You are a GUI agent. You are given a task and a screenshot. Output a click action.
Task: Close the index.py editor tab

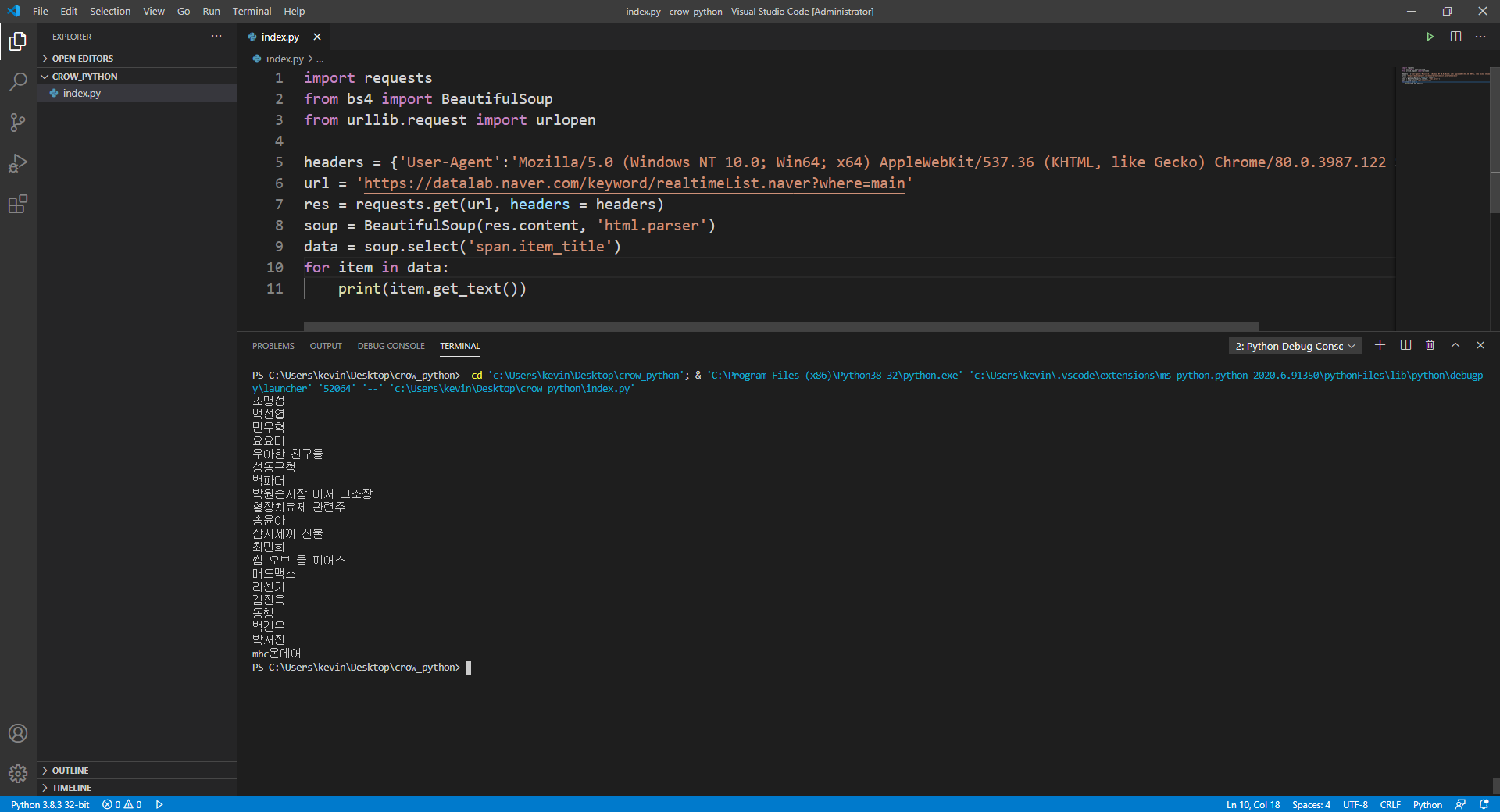(317, 37)
